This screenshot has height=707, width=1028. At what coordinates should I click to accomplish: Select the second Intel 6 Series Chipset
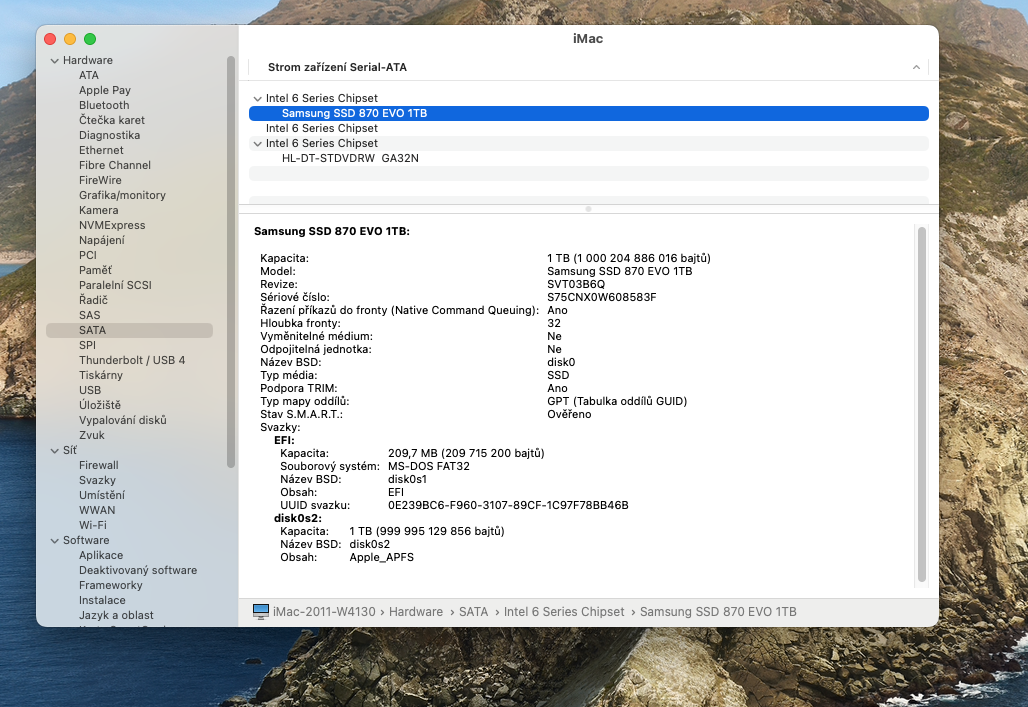(321, 128)
